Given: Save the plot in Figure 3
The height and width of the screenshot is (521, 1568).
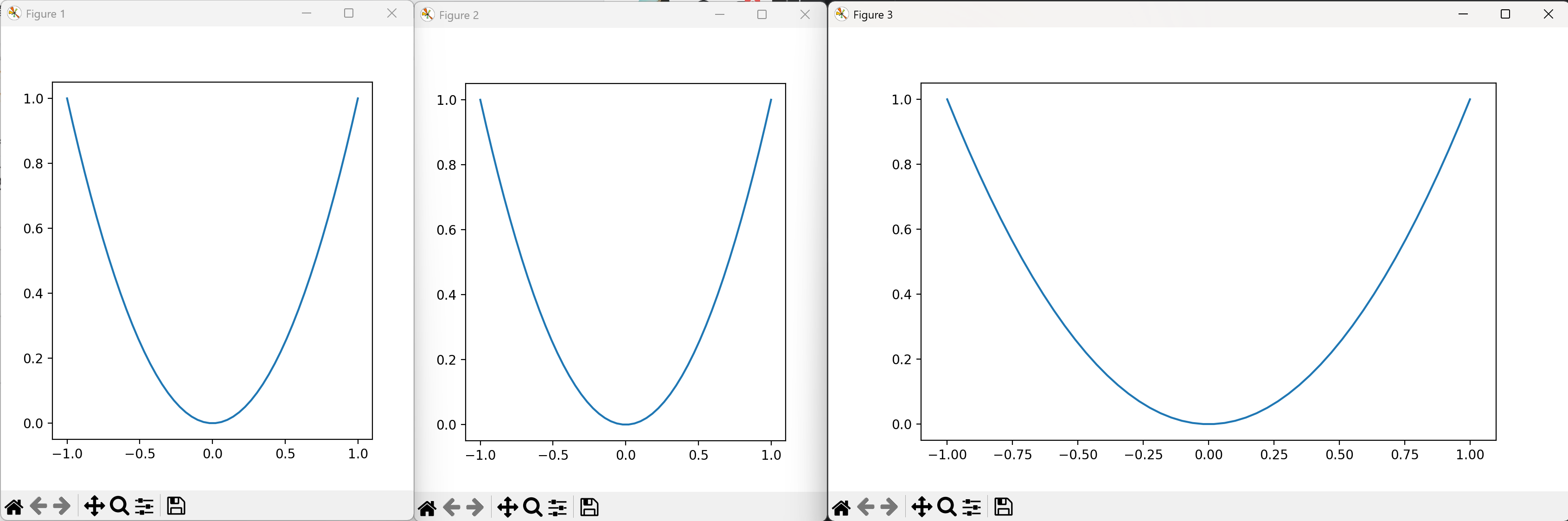Looking at the screenshot, I should [x=1004, y=507].
